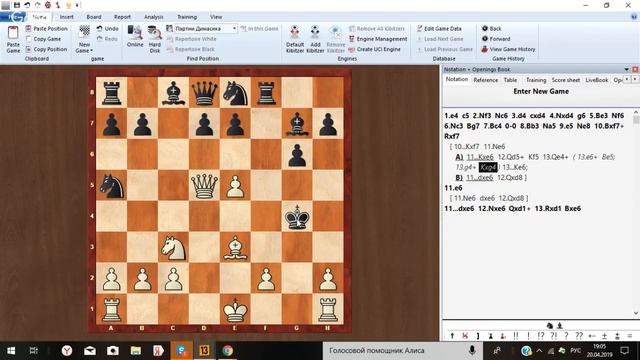Image resolution: width=640 pixels, height=360 pixels.
Task: Open the Insert ribbon tab
Action: point(67,17)
